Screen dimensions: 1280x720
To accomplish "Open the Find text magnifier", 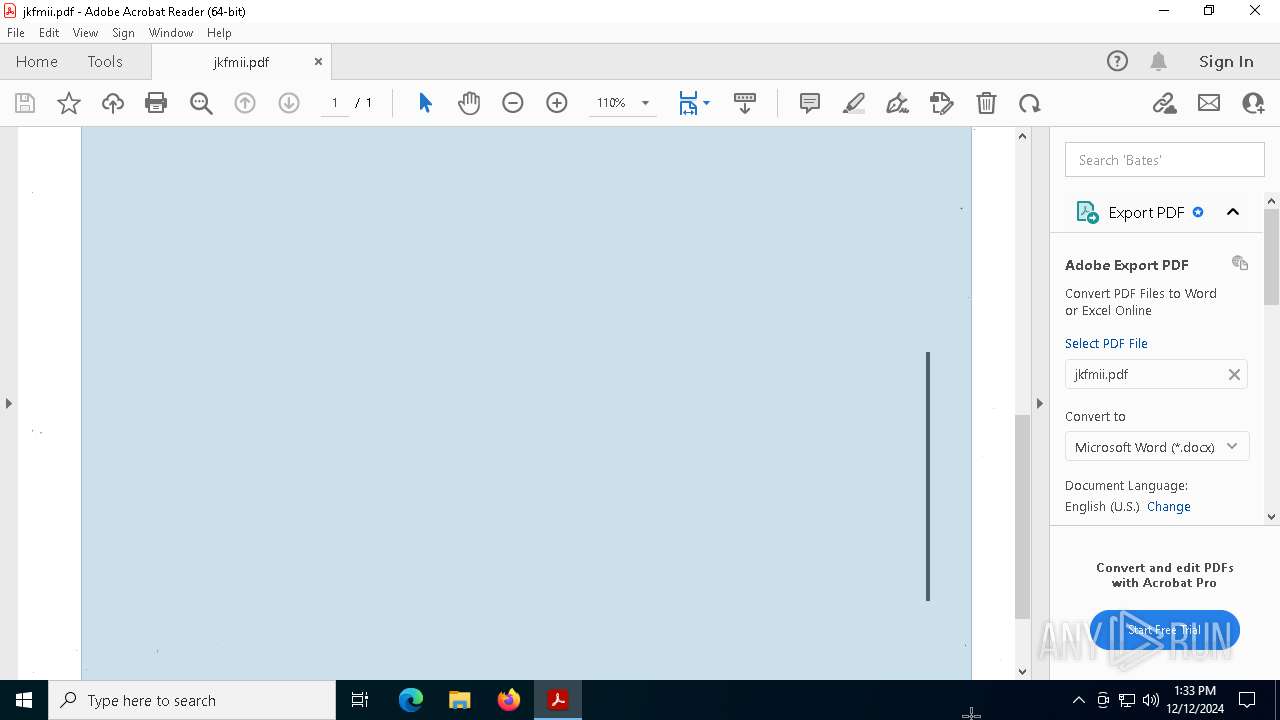I will 201,103.
